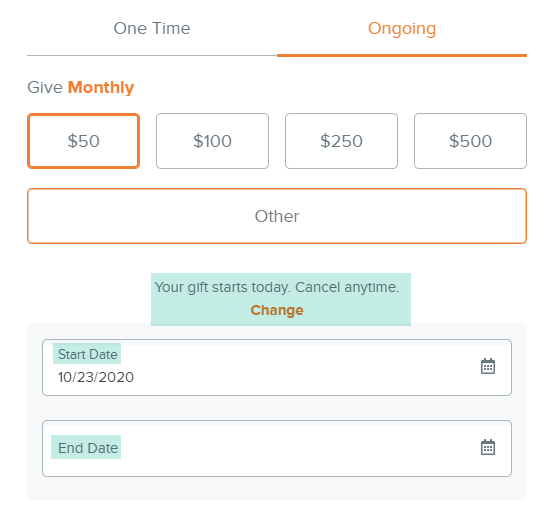Image resolution: width=560 pixels, height=509 pixels.
Task: Click the Start Date field value 10/23/2020
Action: 96,377
